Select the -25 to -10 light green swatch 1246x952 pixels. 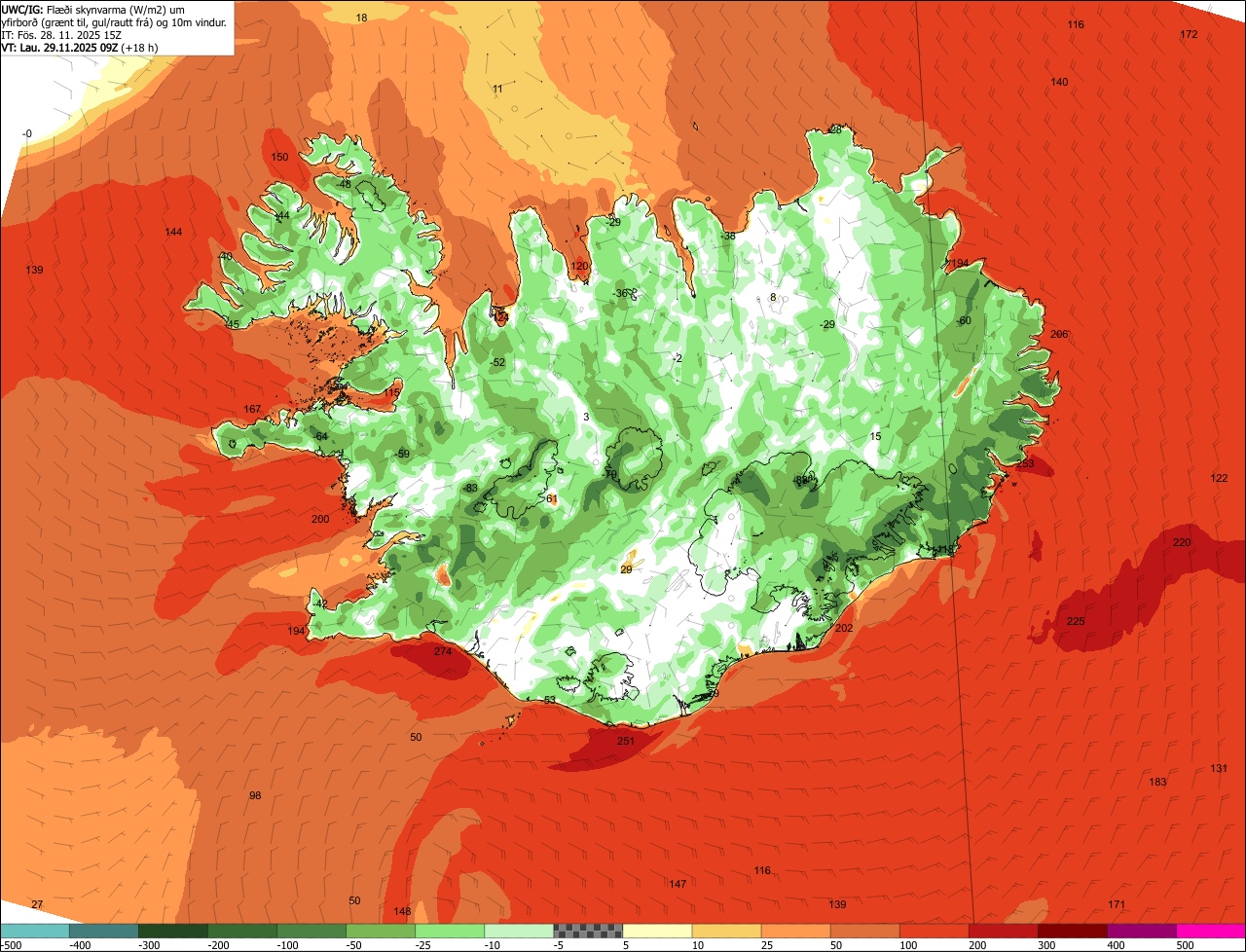tap(450, 930)
